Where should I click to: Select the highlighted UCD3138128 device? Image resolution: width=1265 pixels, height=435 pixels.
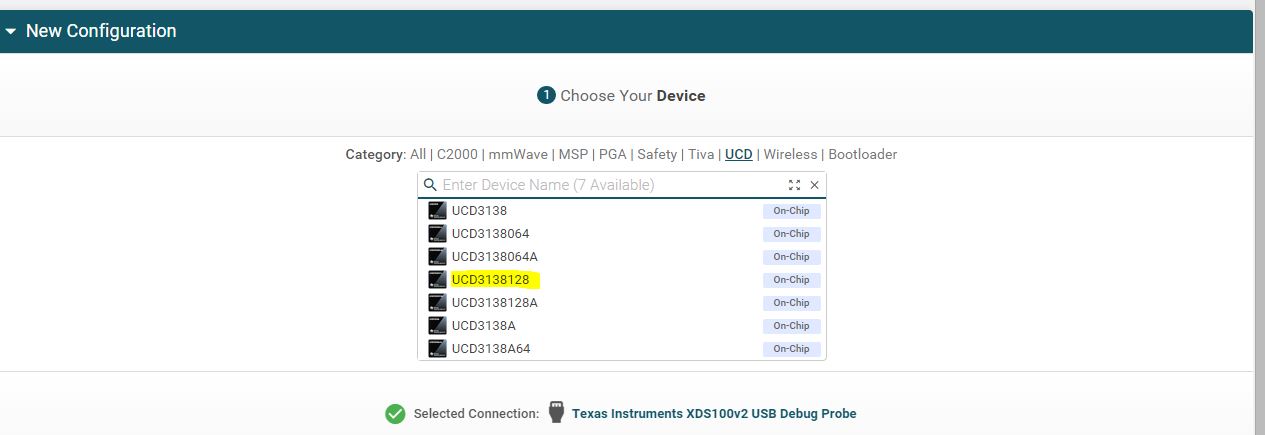click(490, 280)
